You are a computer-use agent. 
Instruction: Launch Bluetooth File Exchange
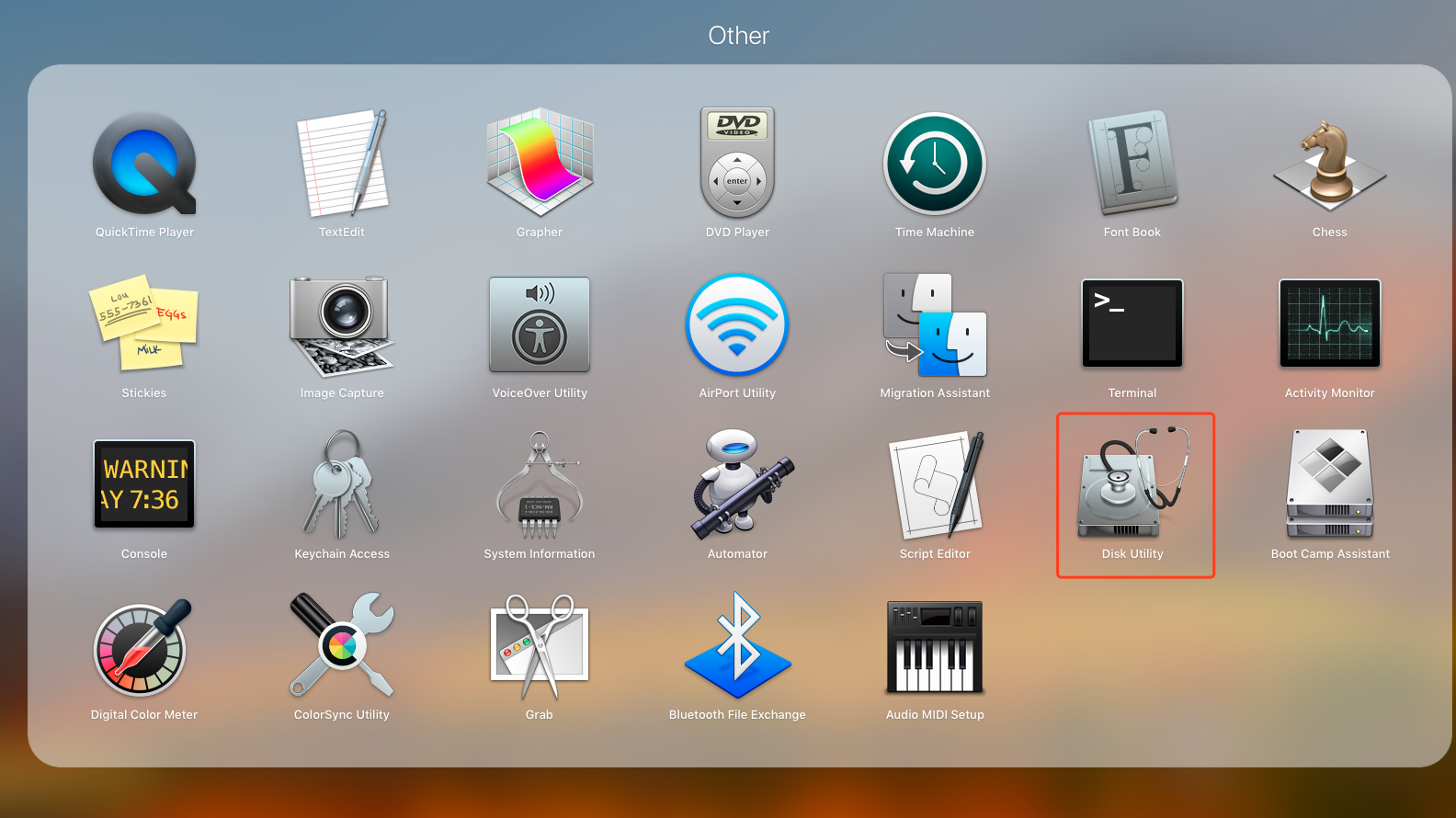tap(737, 646)
